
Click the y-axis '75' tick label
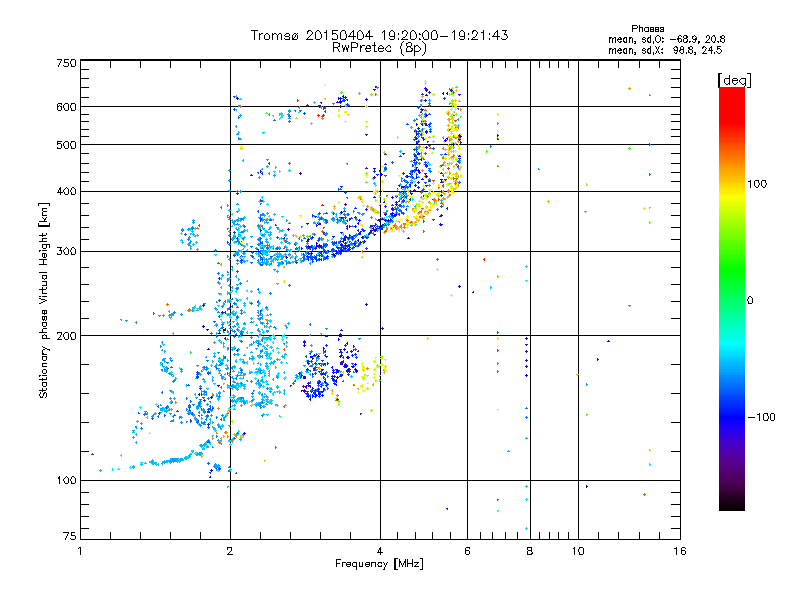coord(70,536)
